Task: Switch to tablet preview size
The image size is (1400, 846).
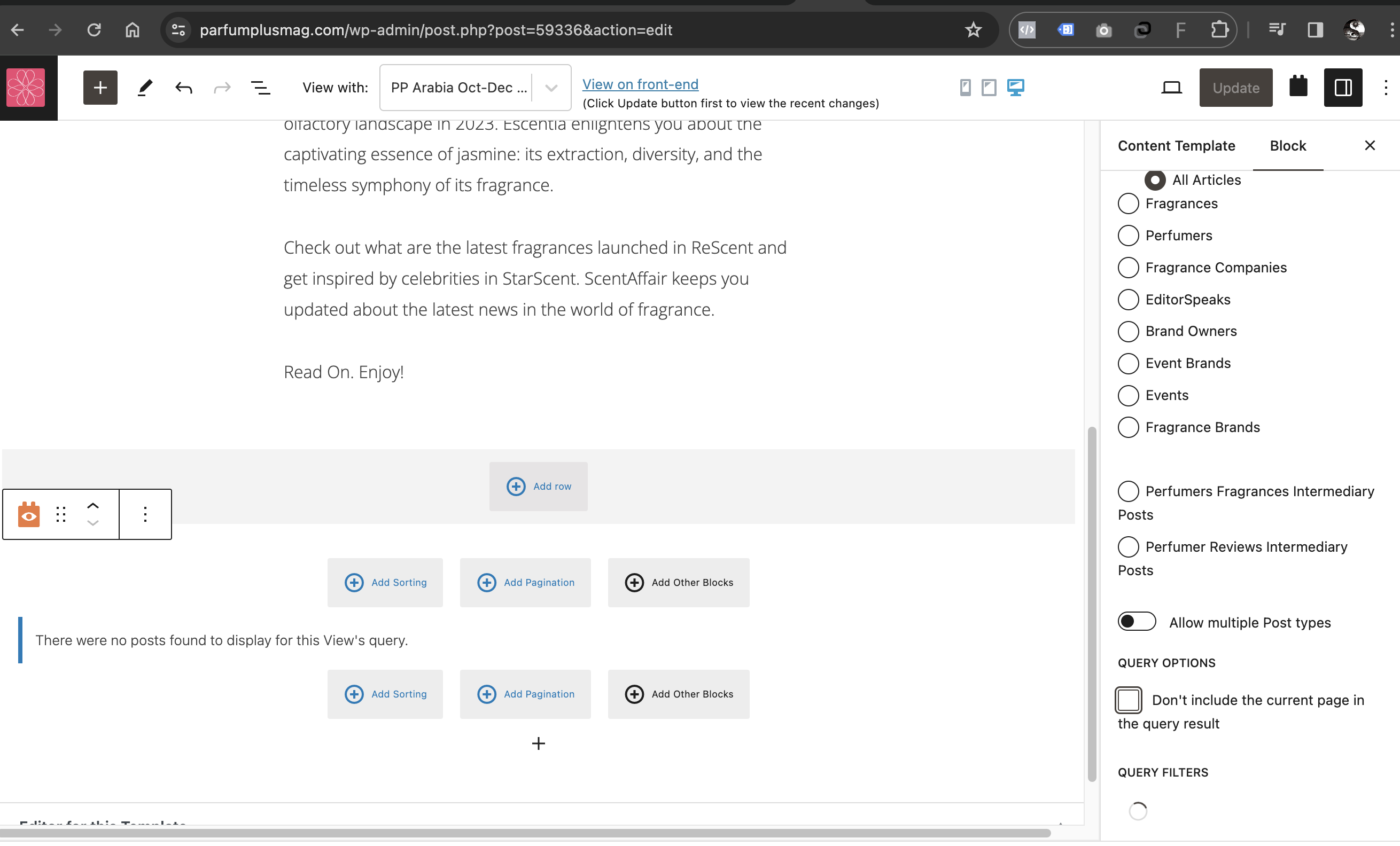Action: click(989, 88)
